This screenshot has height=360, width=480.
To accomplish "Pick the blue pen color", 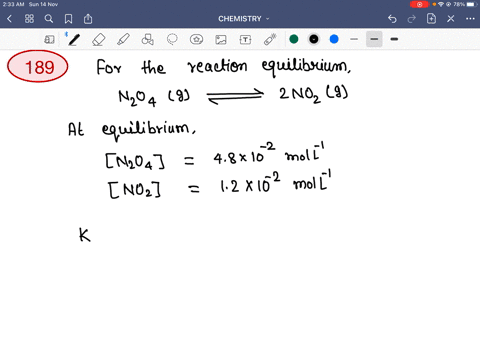I will [x=334, y=39].
